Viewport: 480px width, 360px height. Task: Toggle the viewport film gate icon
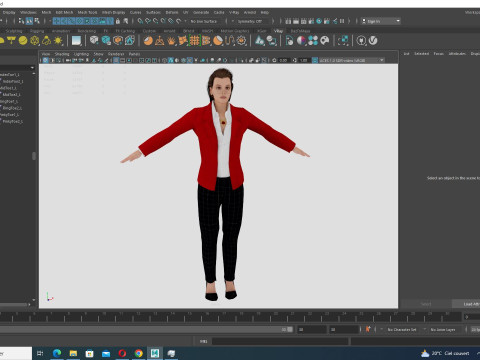122,60
